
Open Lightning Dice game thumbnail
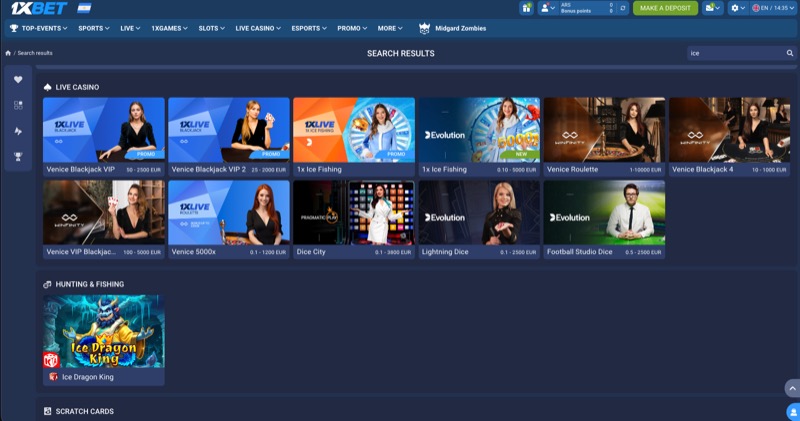click(x=479, y=212)
